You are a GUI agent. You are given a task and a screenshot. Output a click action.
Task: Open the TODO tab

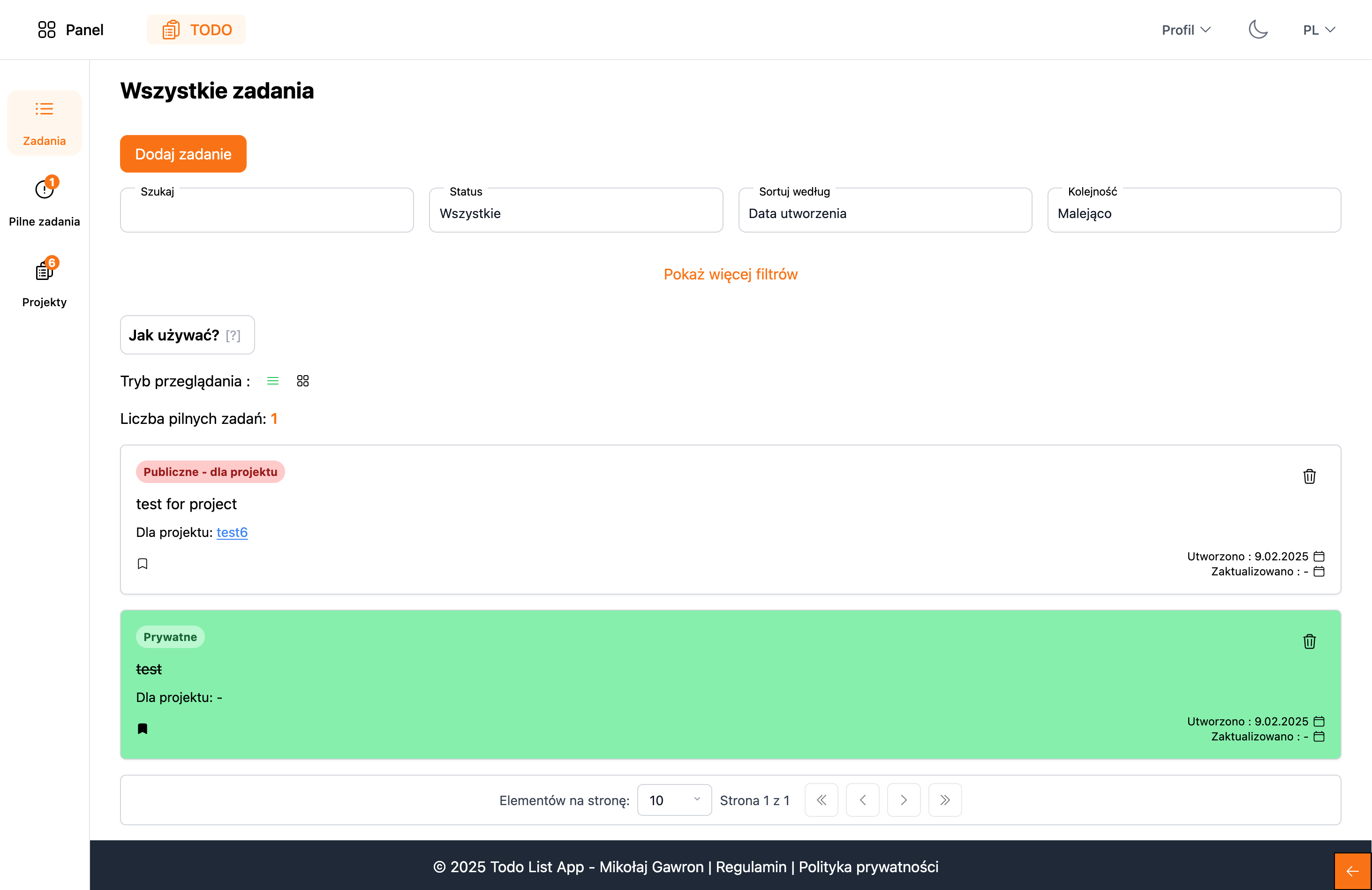pos(196,30)
